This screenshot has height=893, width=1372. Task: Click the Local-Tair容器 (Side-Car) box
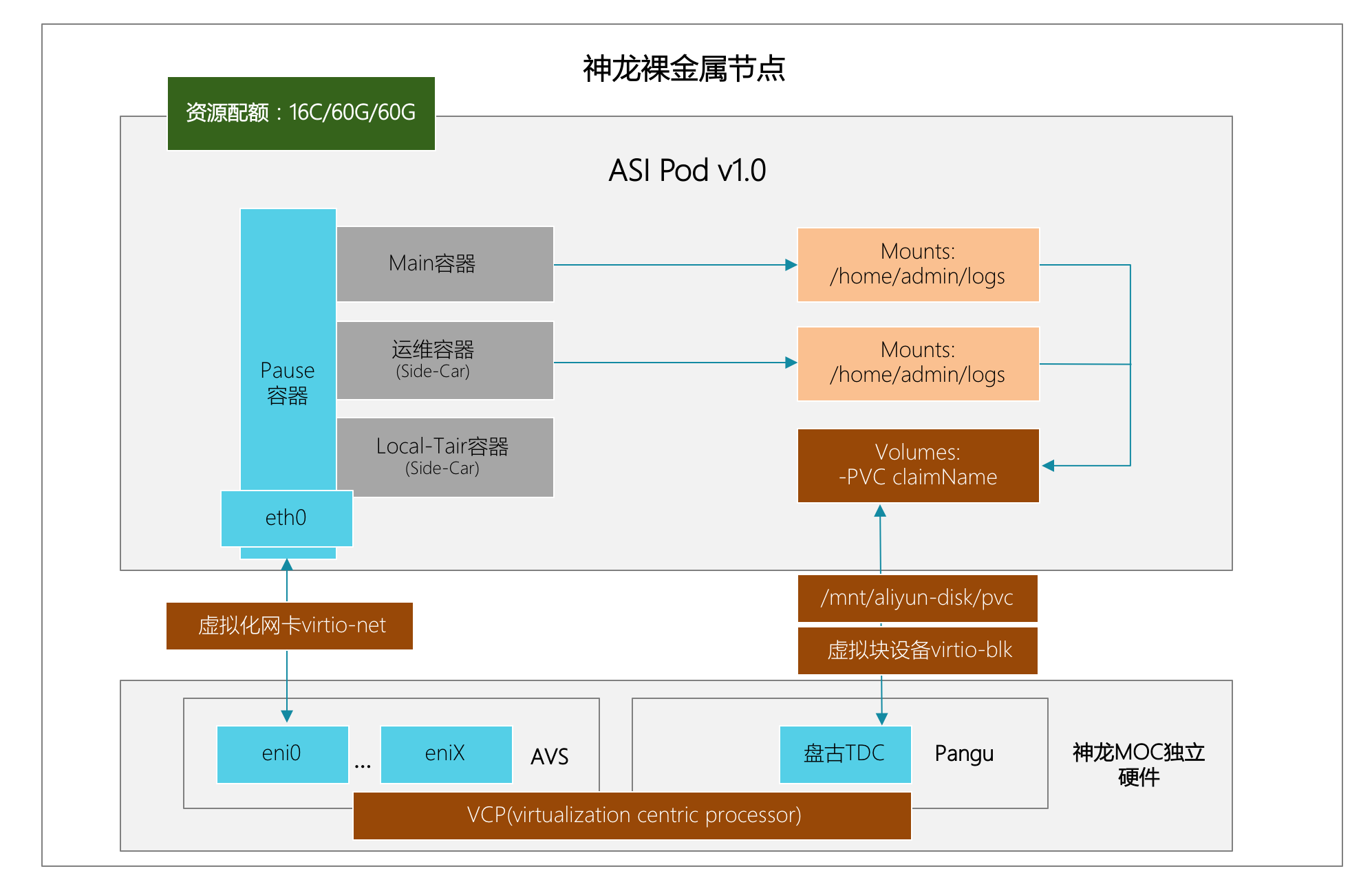pyautogui.click(x=445, y=458)
